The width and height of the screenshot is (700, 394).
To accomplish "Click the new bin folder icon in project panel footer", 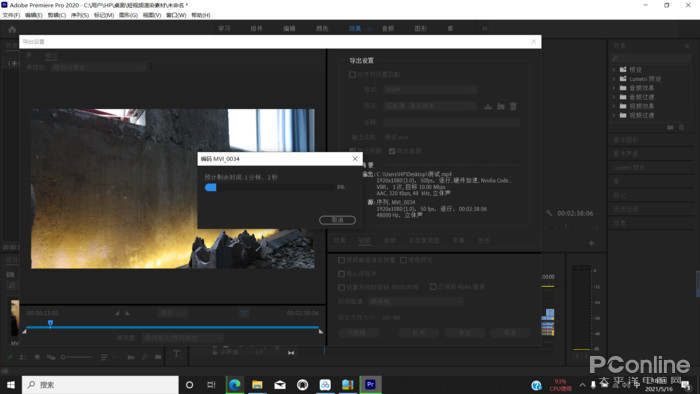I will [x=158, y=357].
